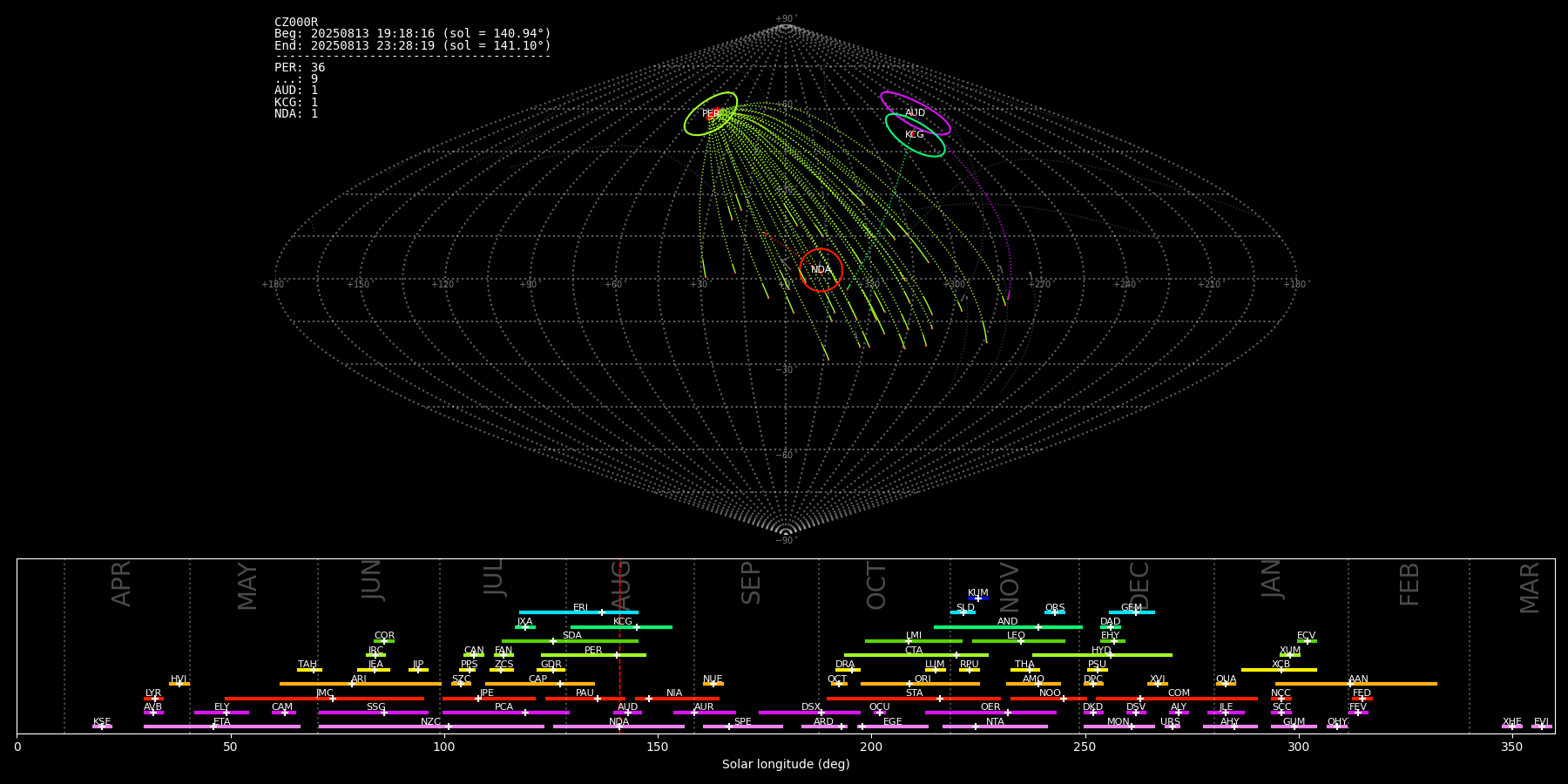Click the SDA shower label
Viewport: 1568px width, 784px height.
[572, 636]
